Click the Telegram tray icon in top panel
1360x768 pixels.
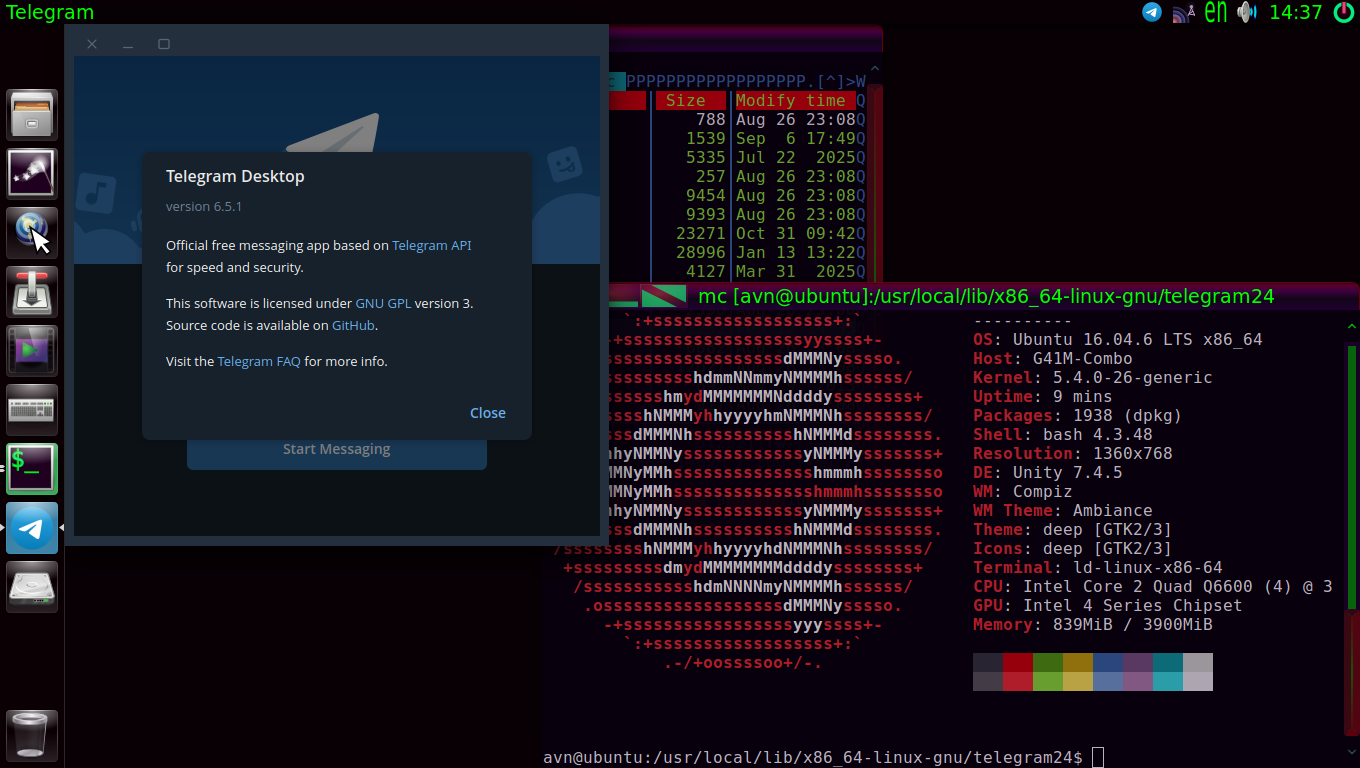pos(1152,12)
